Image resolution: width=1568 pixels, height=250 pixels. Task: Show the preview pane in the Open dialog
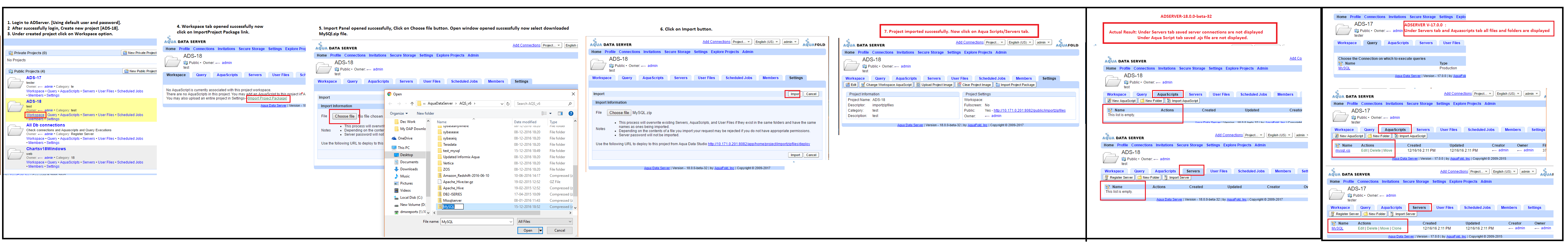(560, 113)
